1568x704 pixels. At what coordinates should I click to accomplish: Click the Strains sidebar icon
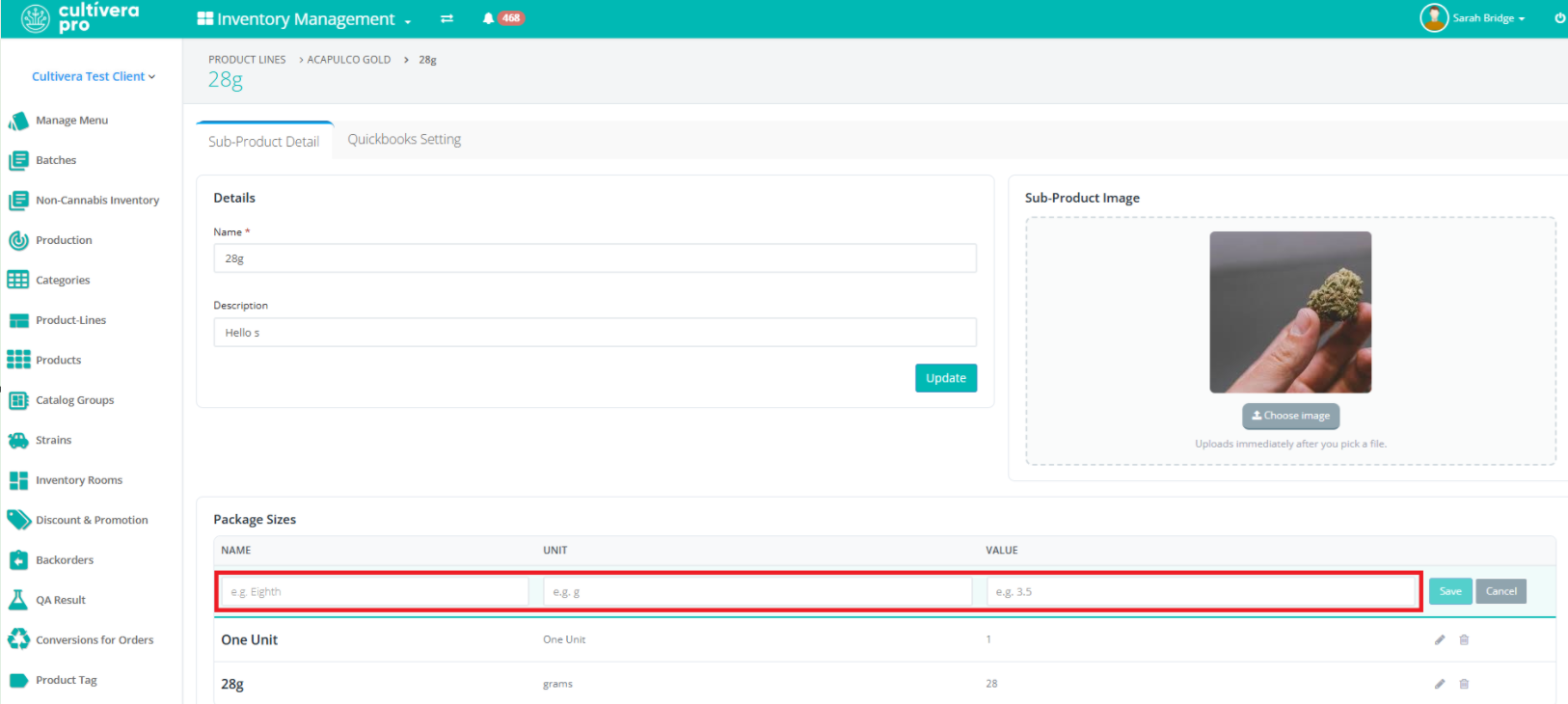pyautogui.click(x=18, y=440)
